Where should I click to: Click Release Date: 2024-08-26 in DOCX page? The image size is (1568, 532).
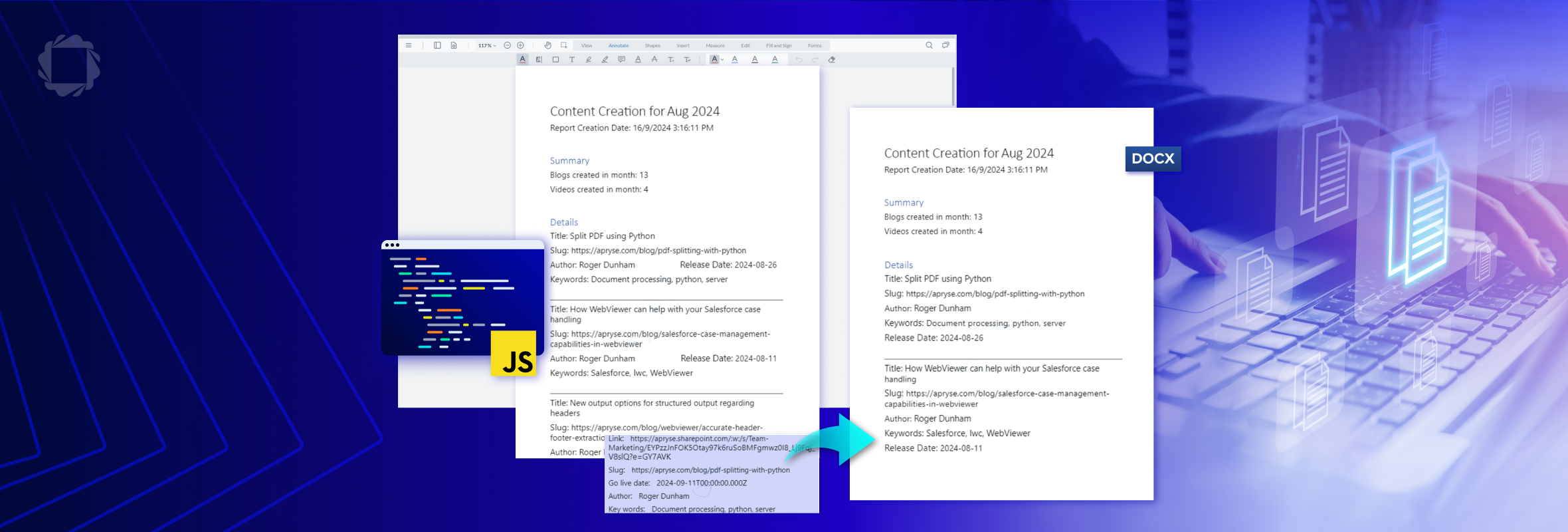pos(933,338)
